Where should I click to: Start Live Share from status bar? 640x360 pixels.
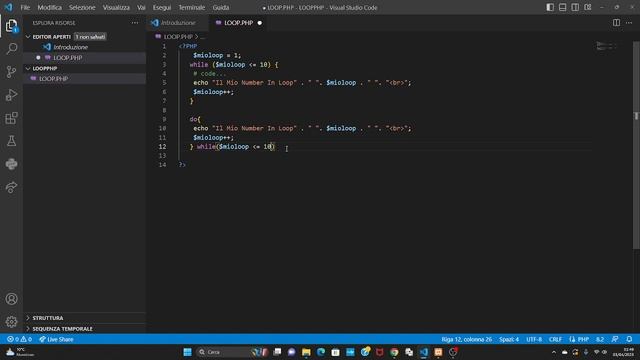click(x=56, y=339)
